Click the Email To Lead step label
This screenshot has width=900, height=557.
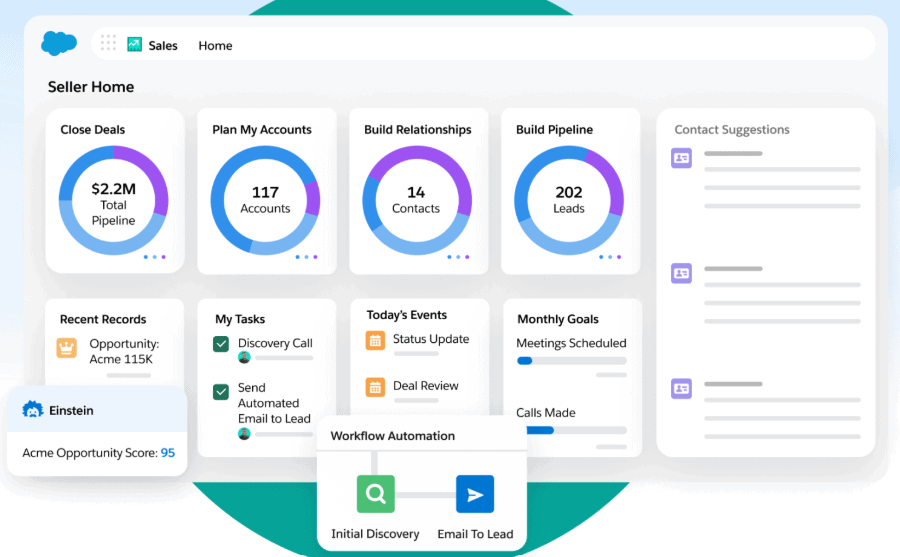475,534
